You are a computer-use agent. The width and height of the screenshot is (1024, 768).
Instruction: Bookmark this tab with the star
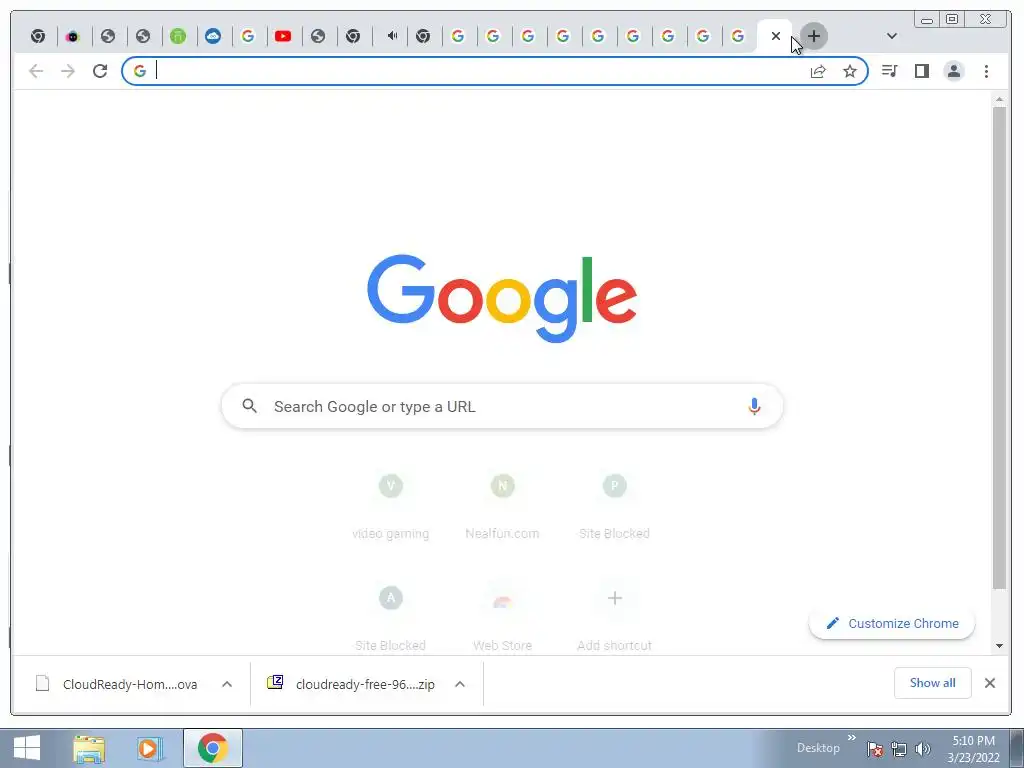(x=850, y=71)
